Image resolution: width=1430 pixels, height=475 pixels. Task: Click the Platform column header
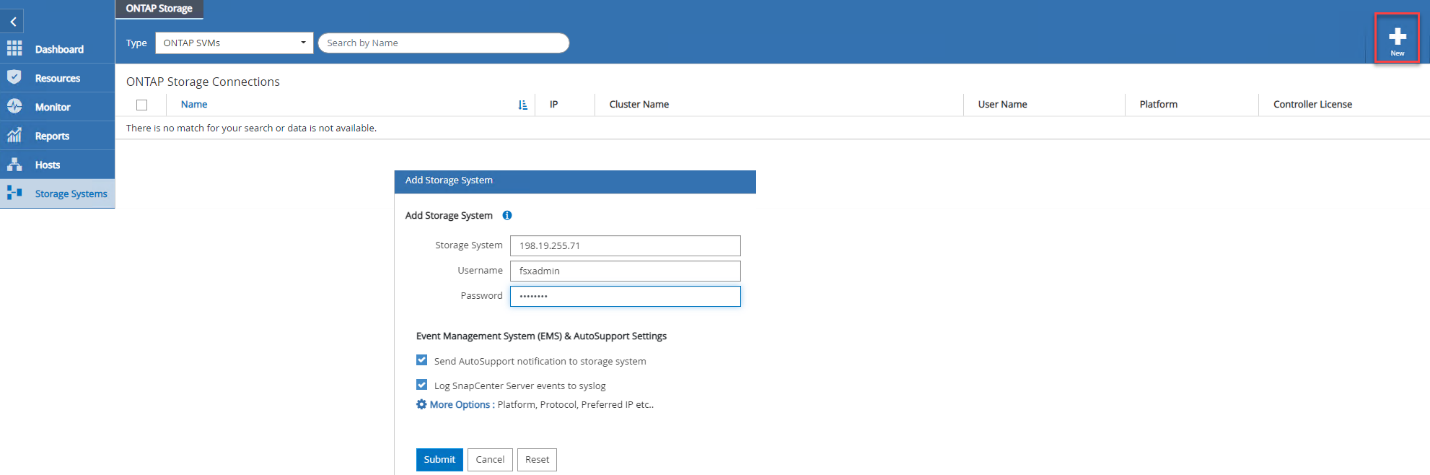pos(1158,104)
